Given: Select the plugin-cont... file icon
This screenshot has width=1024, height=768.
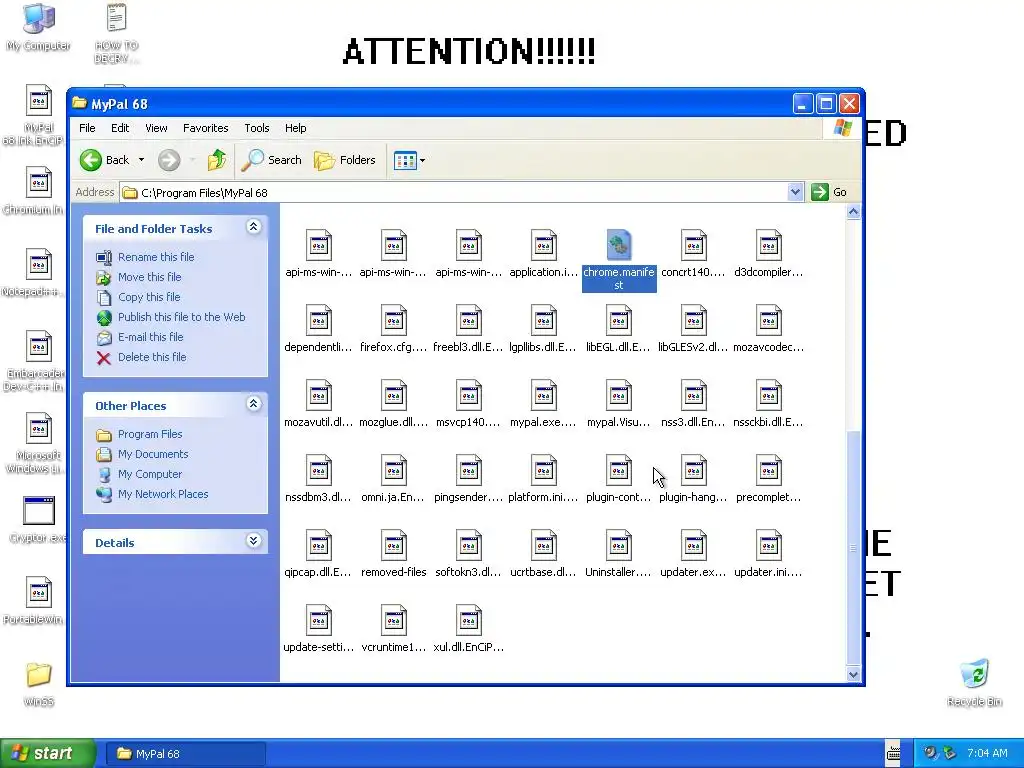Looking at the screenshot, I should tap(618, 470).
